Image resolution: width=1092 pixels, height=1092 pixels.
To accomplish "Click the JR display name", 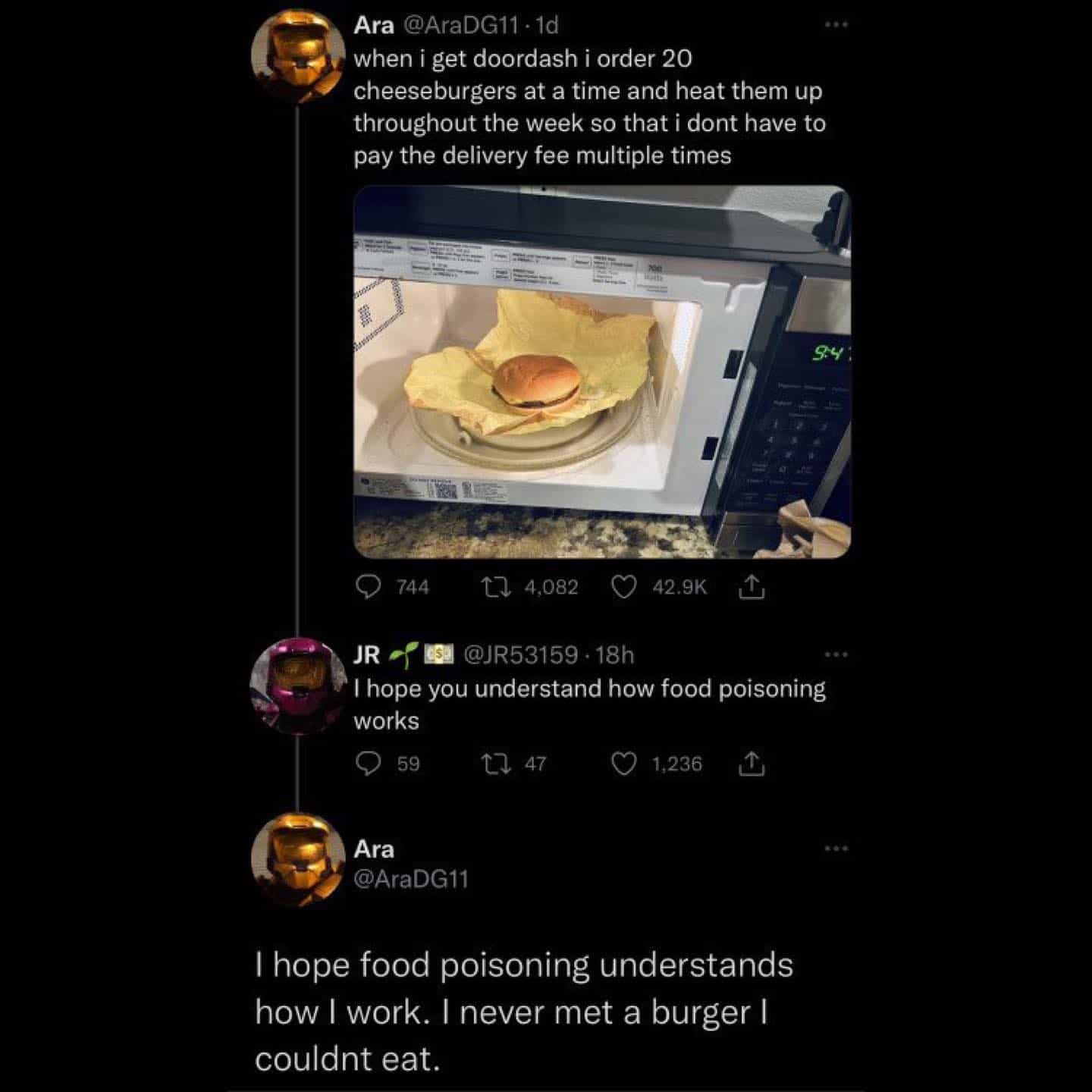I will point(367,654).
